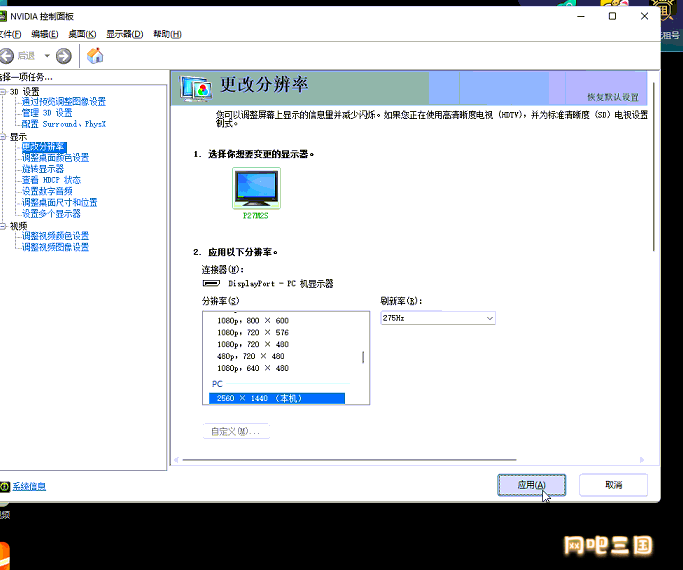Image resolution: width=683 pixels, height=570 pixels.
Task: Open the 帮助(H) menu
Action: (167, 34)
